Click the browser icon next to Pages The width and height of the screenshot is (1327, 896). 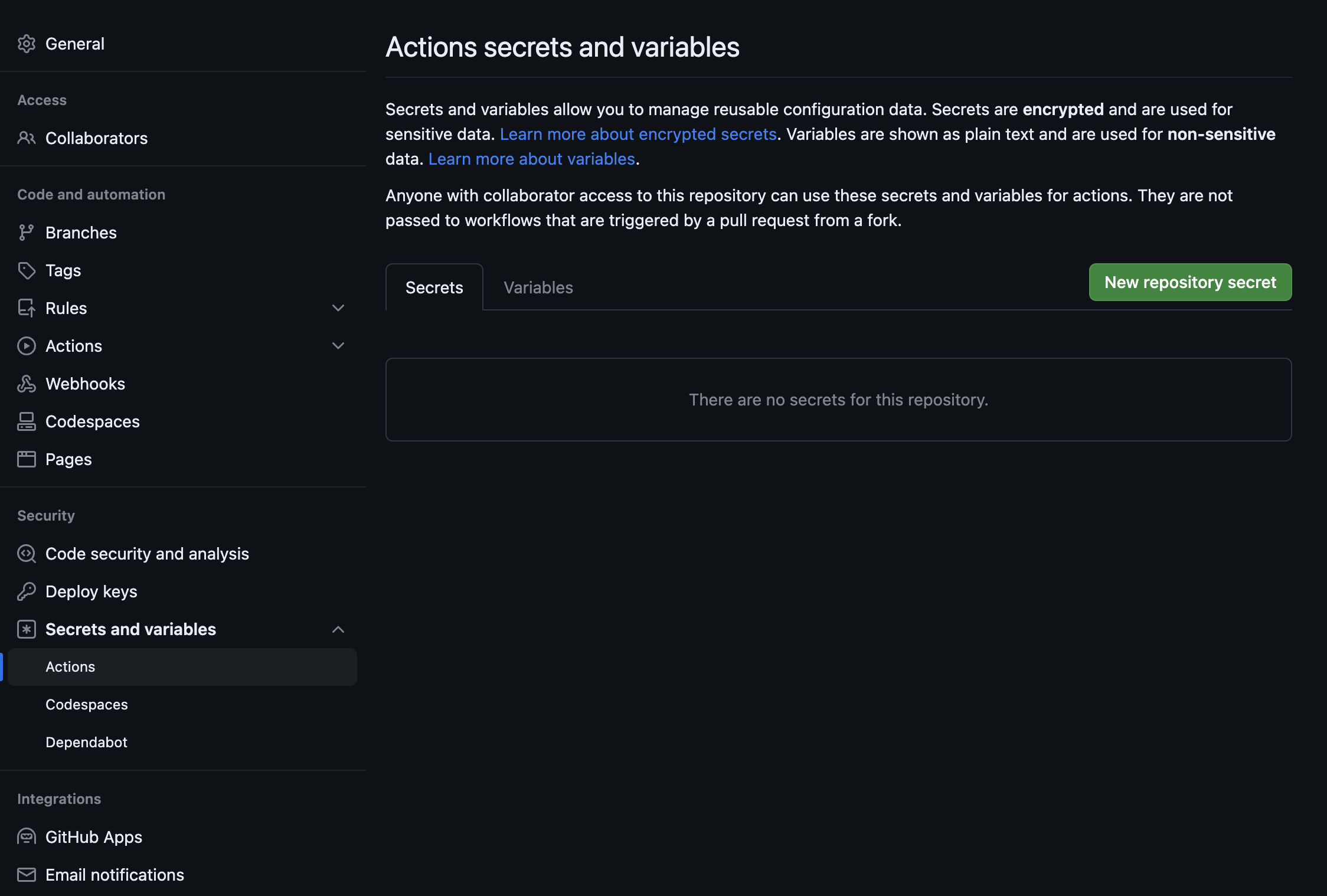coord(27,459)
